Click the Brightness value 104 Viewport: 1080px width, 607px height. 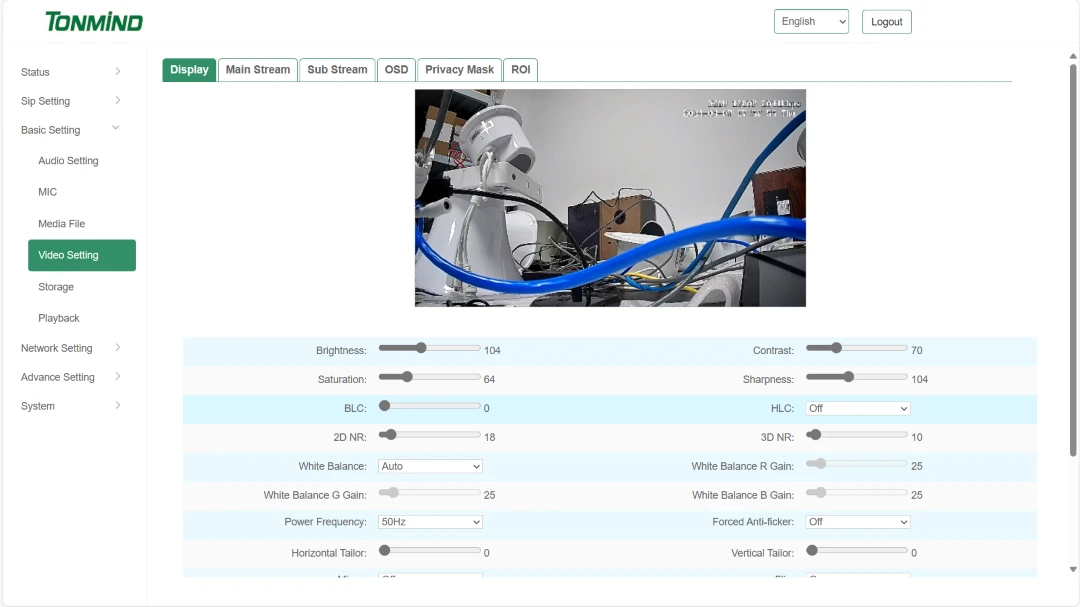click(492, 350)
